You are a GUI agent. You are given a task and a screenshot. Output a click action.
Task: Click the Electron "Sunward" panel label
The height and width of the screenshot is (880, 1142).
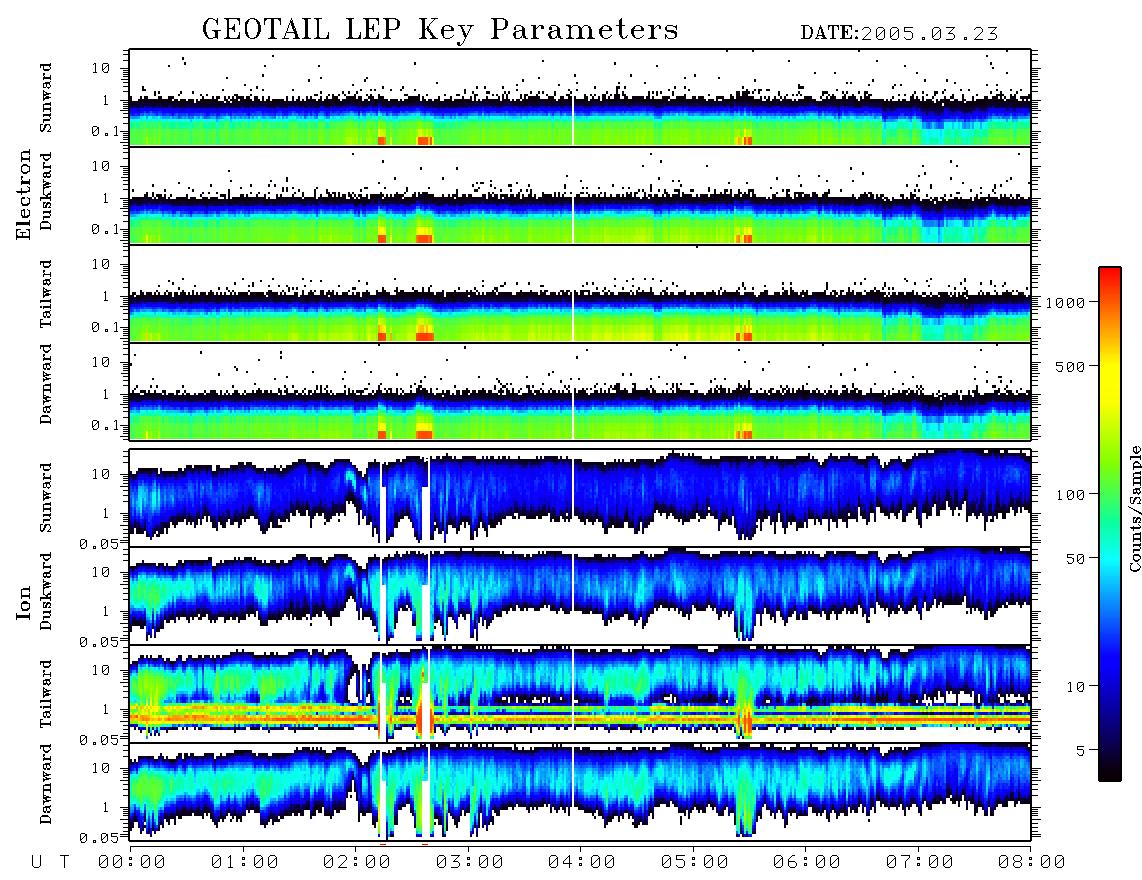[46, 98]
